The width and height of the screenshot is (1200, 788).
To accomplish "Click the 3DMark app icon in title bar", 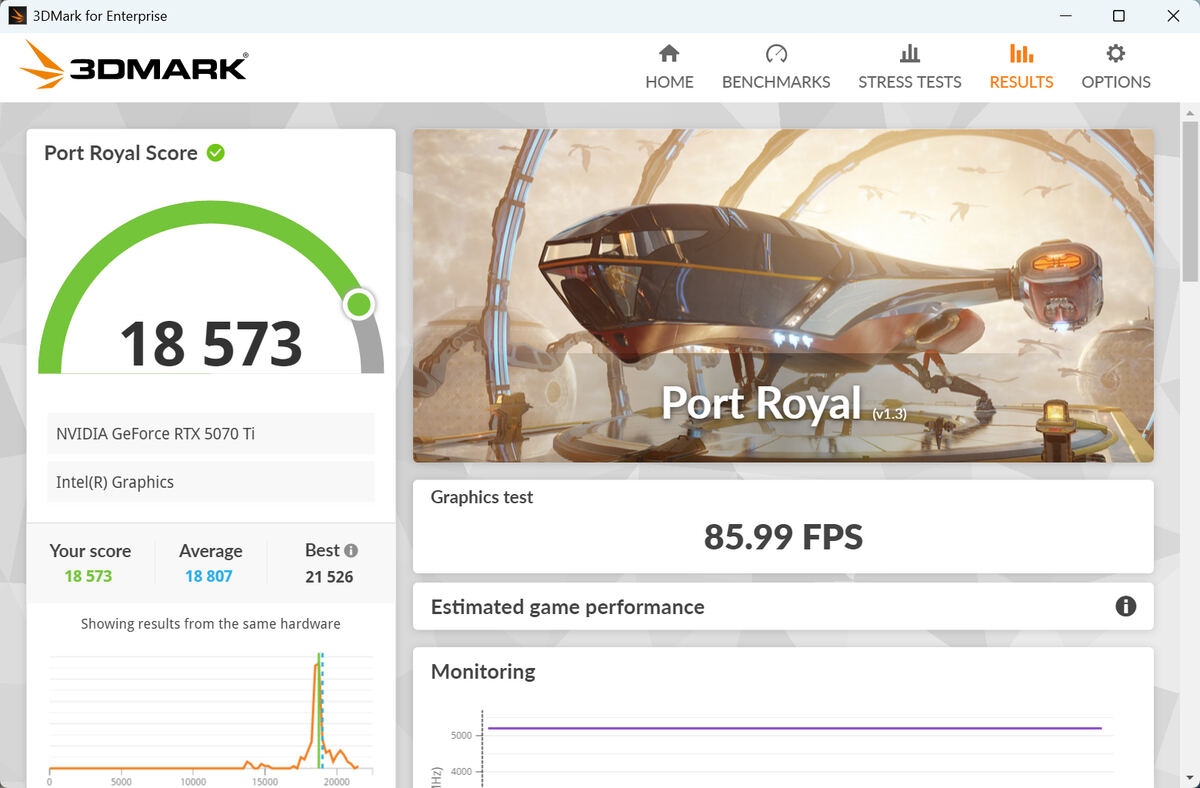I will click(x=17, y=16).
